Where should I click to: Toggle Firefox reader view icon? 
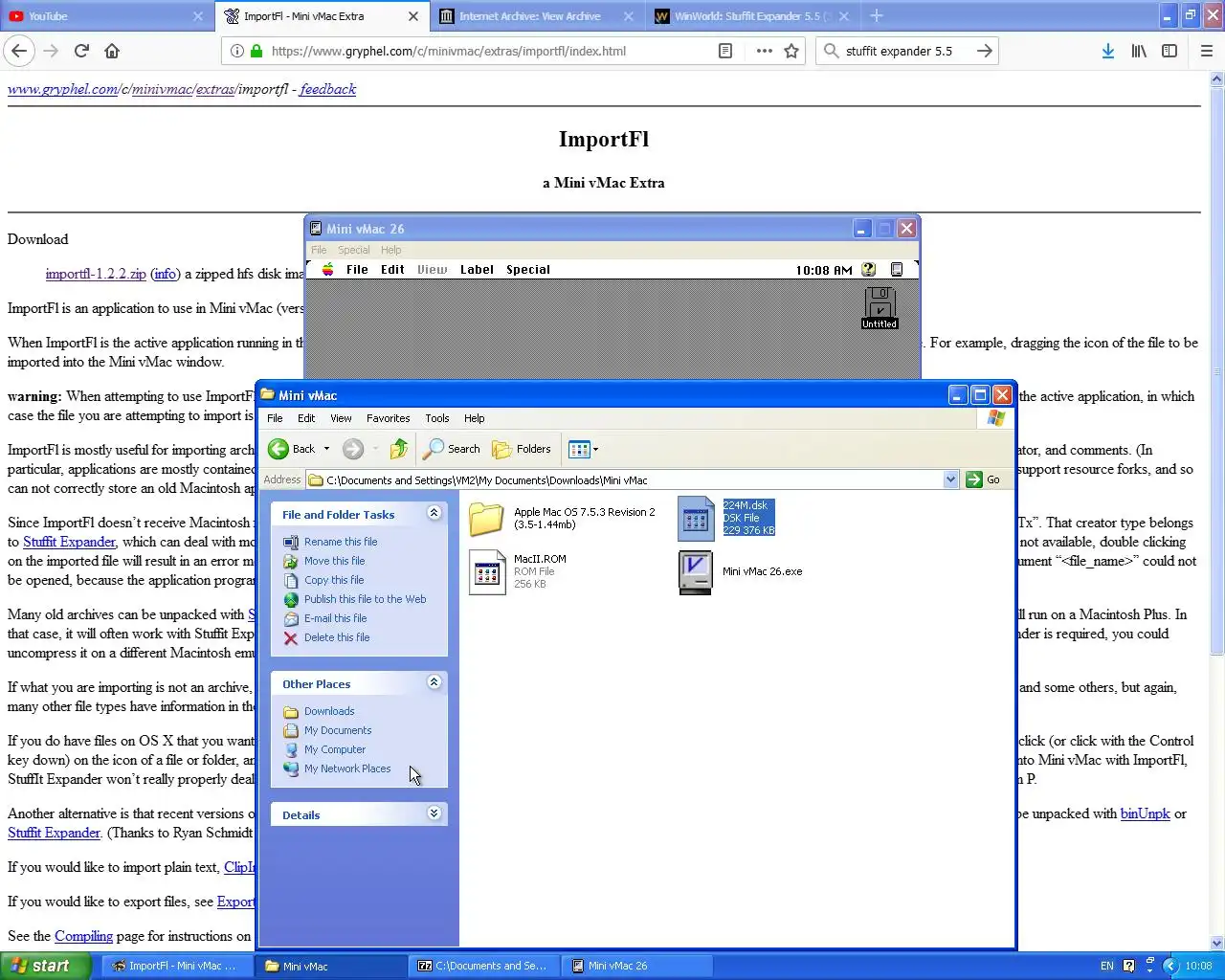coord(725,51)
